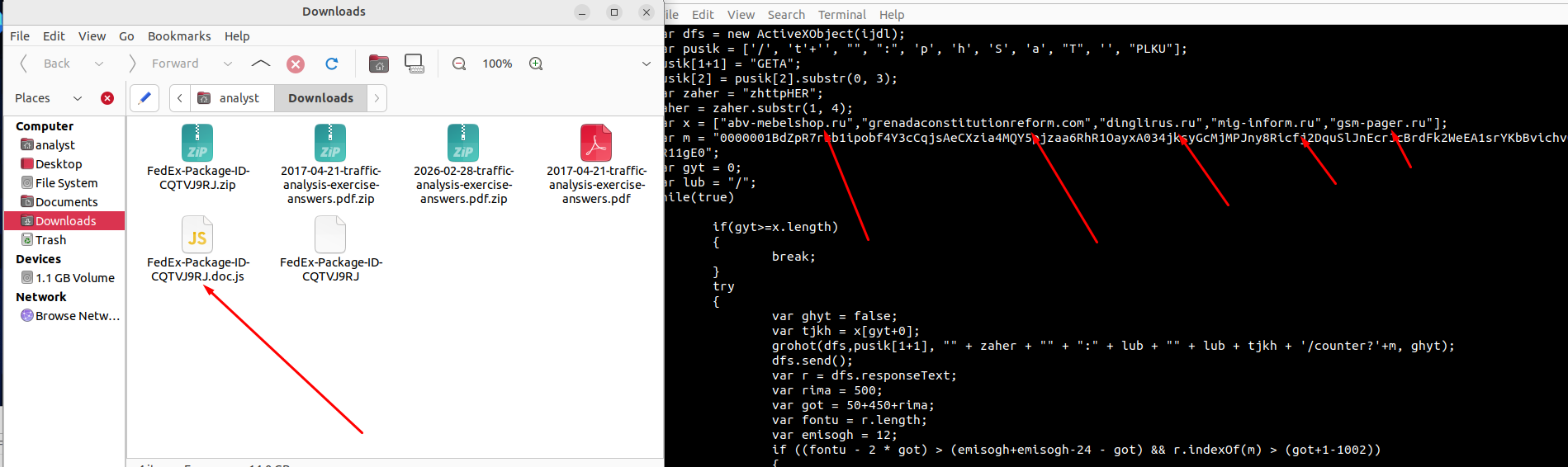Image resolution: width=1568 pixels, height=467 pixels.
Task: Open the terminal Search menu
Action: click(786, 15)
